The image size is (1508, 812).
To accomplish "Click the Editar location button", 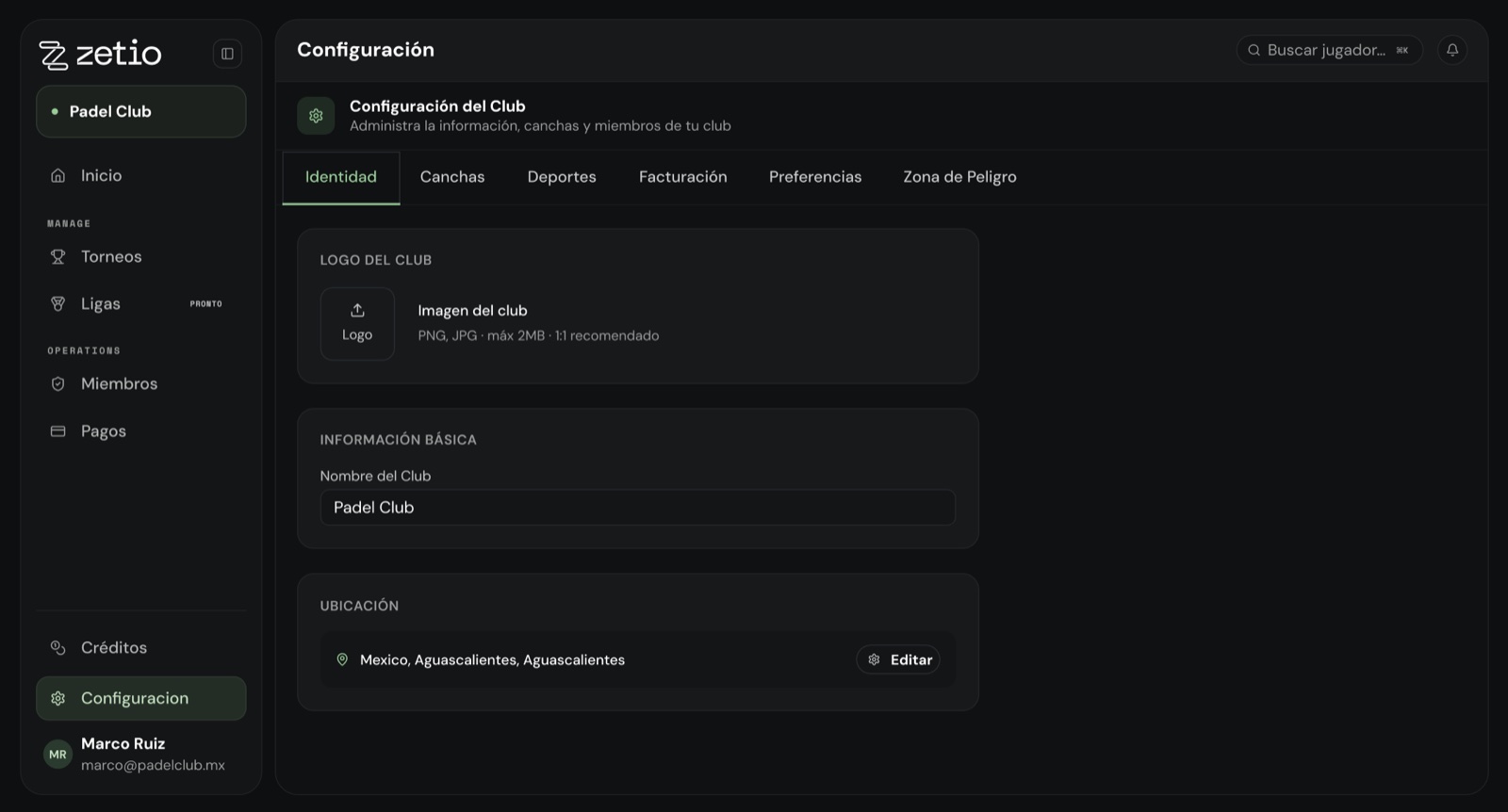I will pyautogui.click(x=898, y=659).
